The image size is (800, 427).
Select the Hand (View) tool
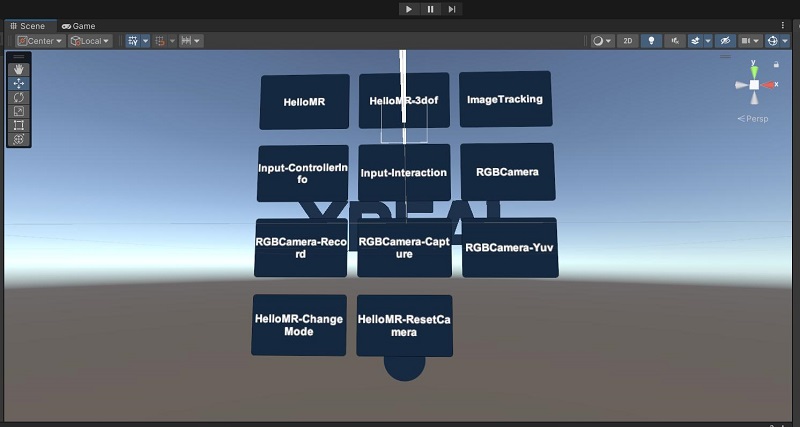[19, 70]
